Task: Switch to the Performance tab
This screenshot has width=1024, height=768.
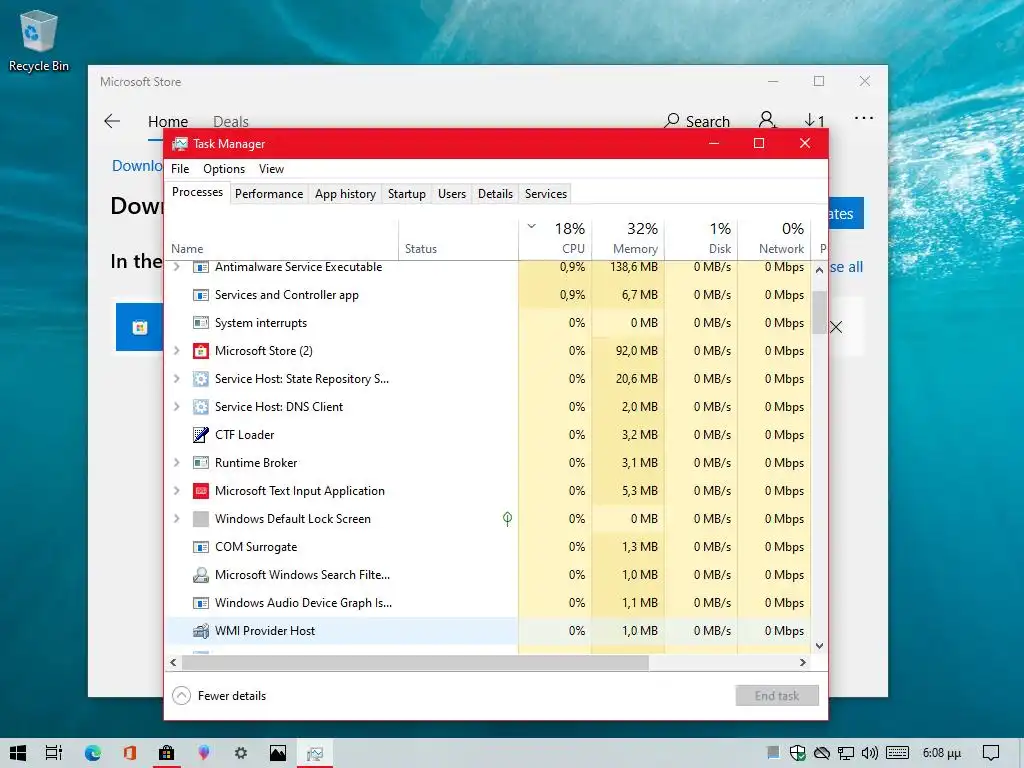Action: point(269,194)
